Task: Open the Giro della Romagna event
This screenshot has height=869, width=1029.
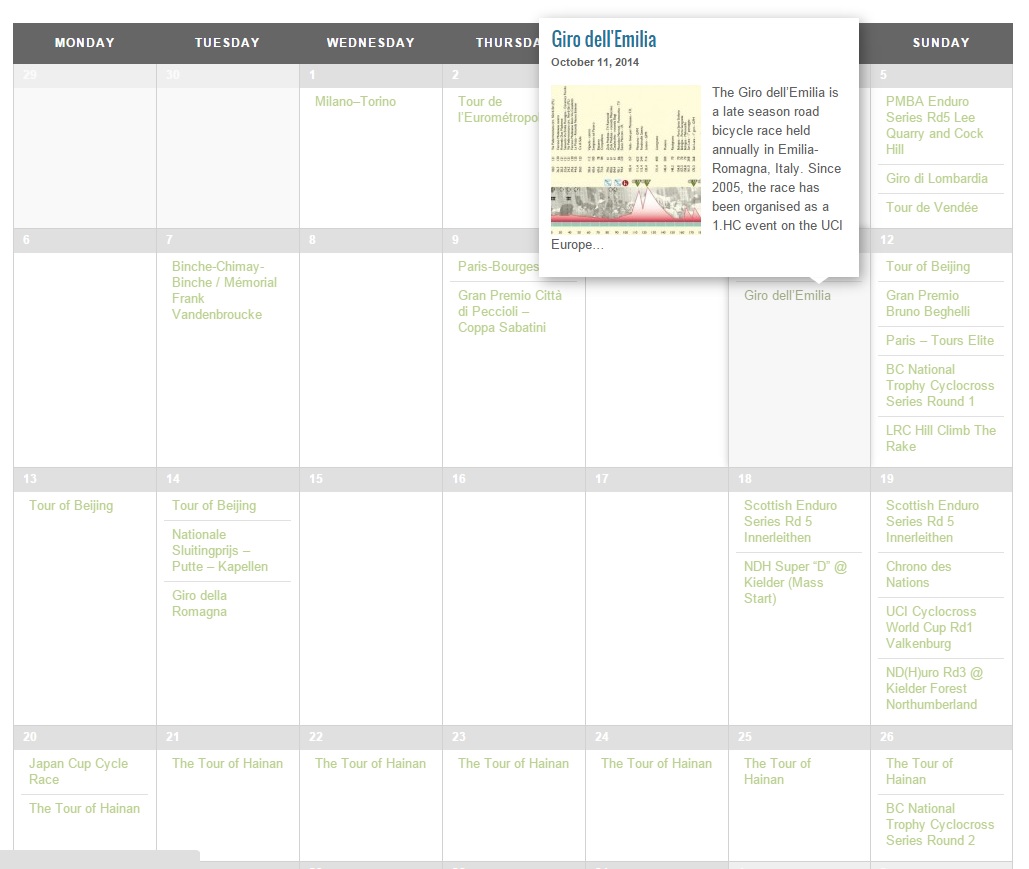Action: pyautogui.click(x=199, y=603)
